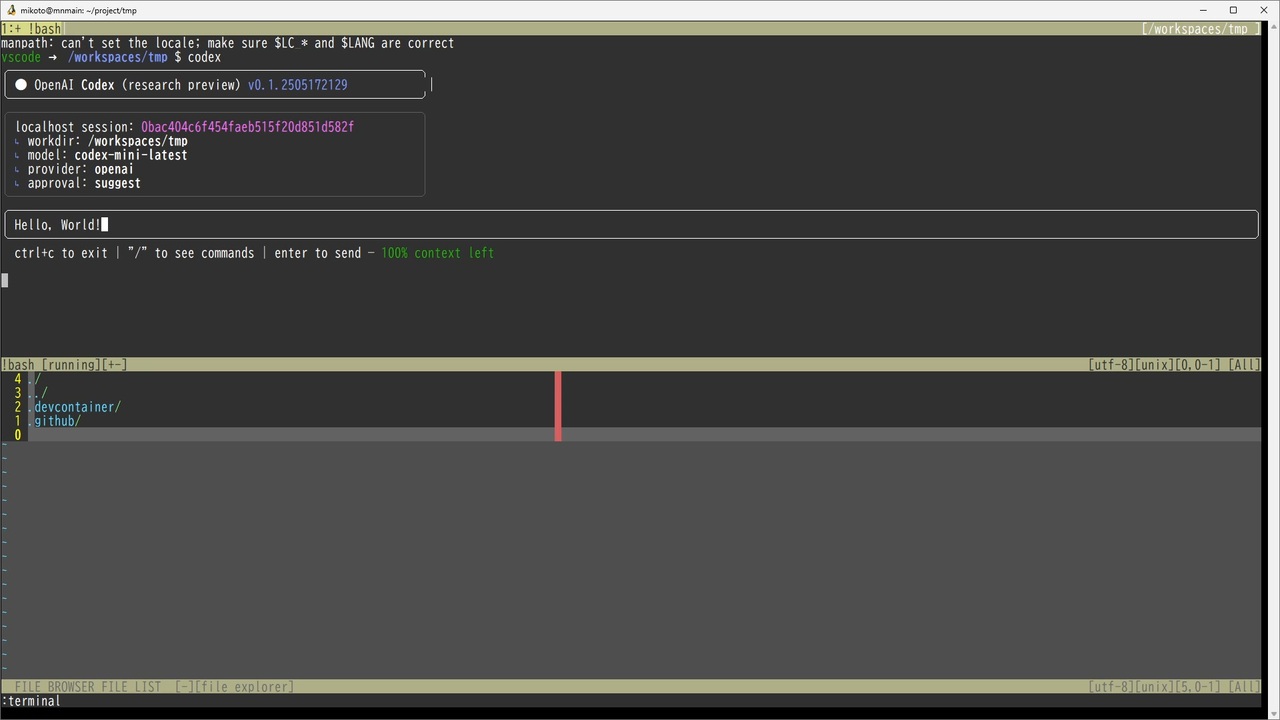Expand the .devcontainer/ directory
This screenshot has height=720, width=1280.
pyautogui.click(x=75, y=407)
